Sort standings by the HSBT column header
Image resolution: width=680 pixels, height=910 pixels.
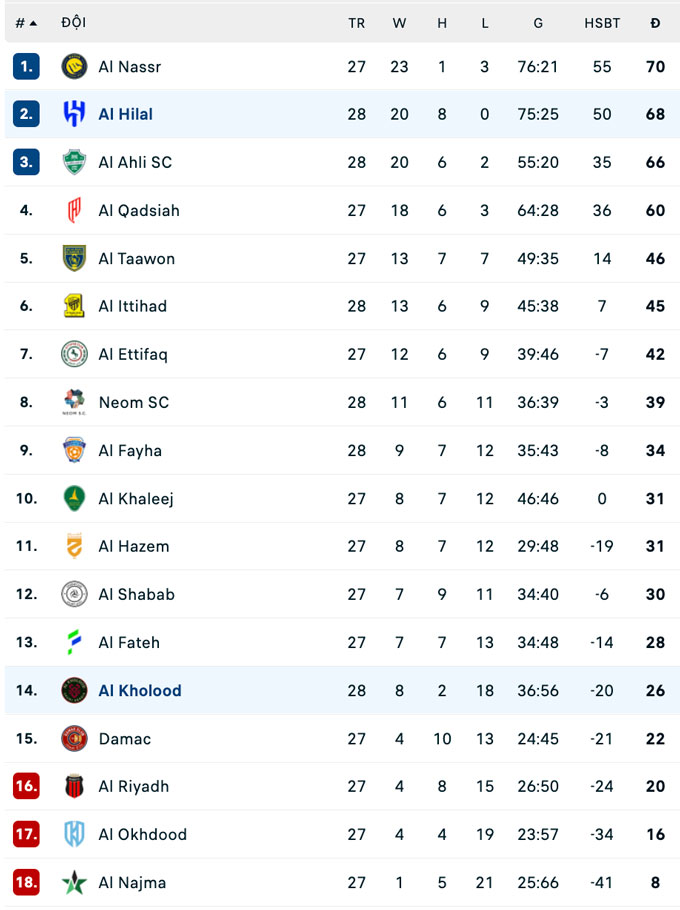click(x=603, y=22)
